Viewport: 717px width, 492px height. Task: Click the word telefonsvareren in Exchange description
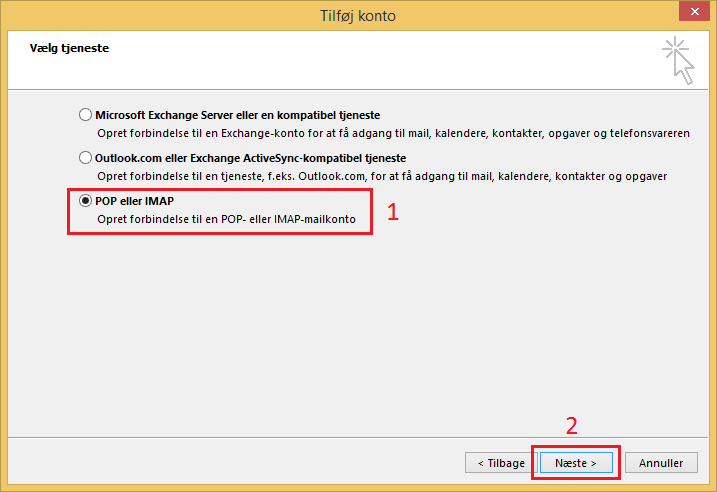(x=650, y=134)
